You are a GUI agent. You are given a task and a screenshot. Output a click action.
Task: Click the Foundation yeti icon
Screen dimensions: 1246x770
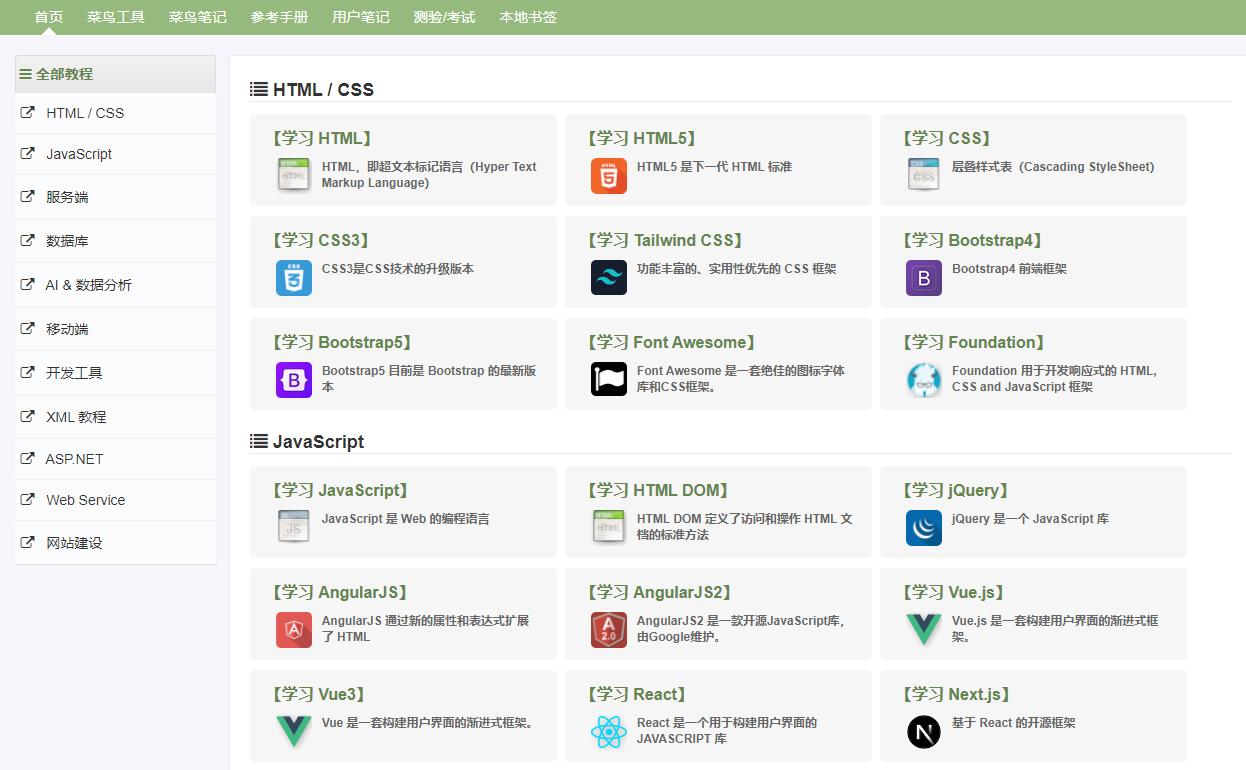[x=924, y=380]
